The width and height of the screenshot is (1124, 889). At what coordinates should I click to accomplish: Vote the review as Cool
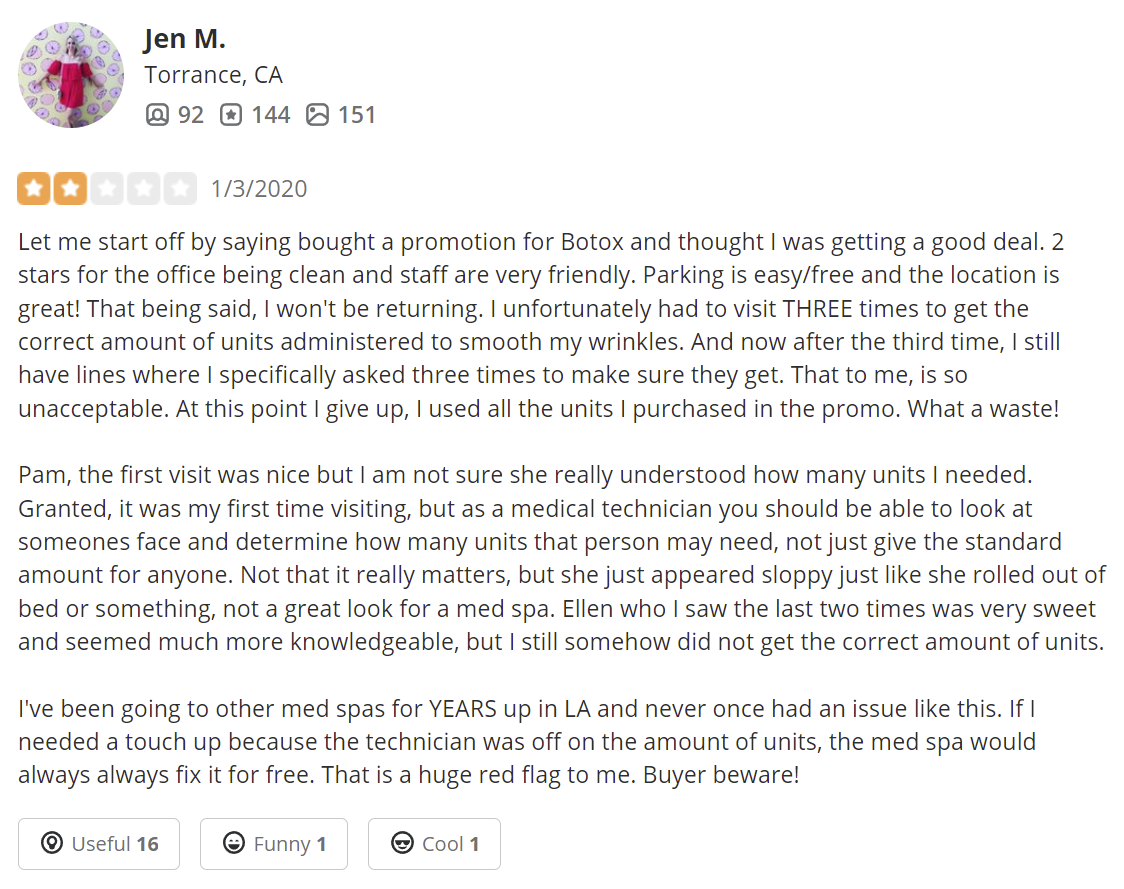pos(434,844)
